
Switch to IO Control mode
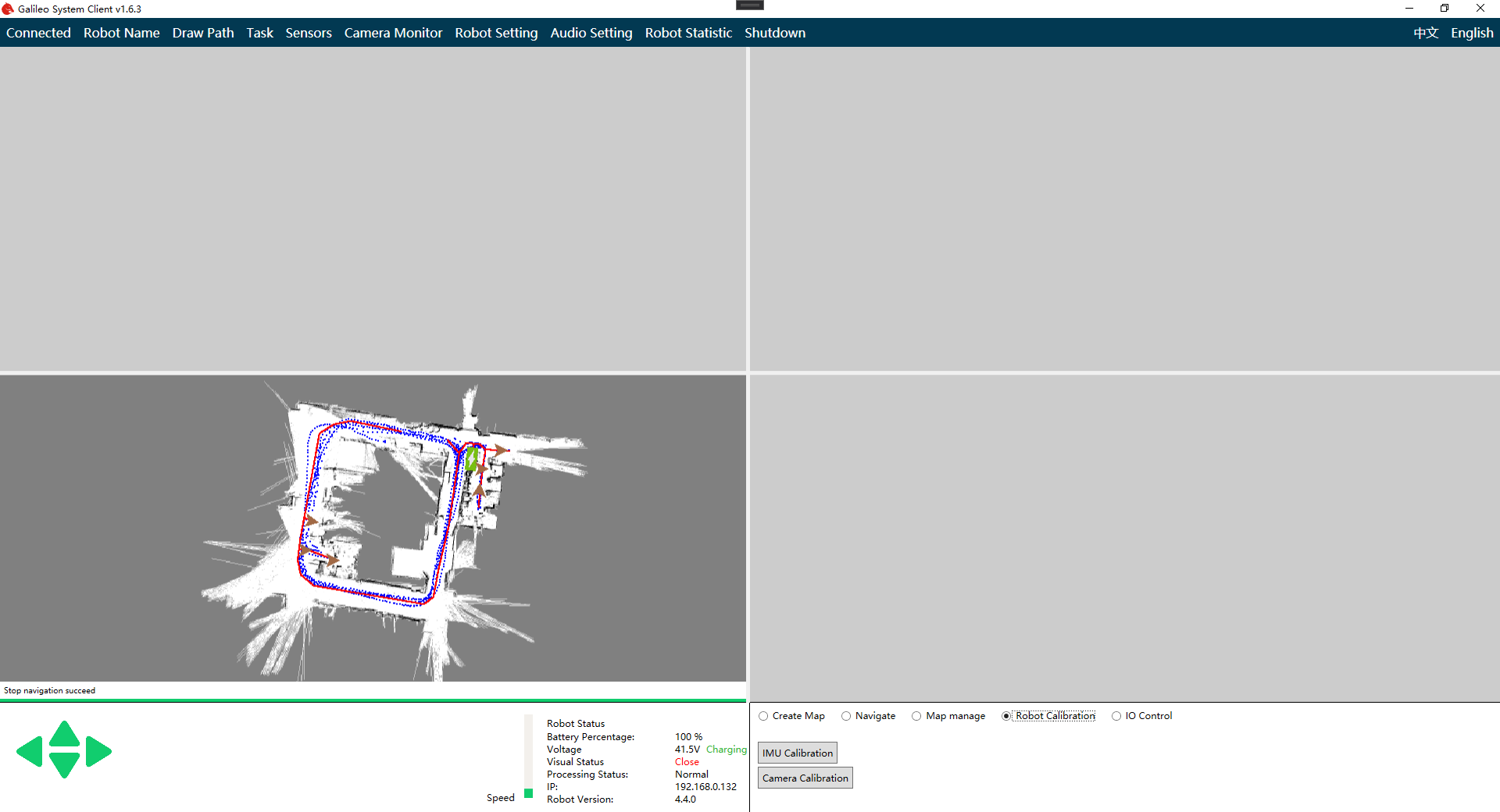(1116, 716)
